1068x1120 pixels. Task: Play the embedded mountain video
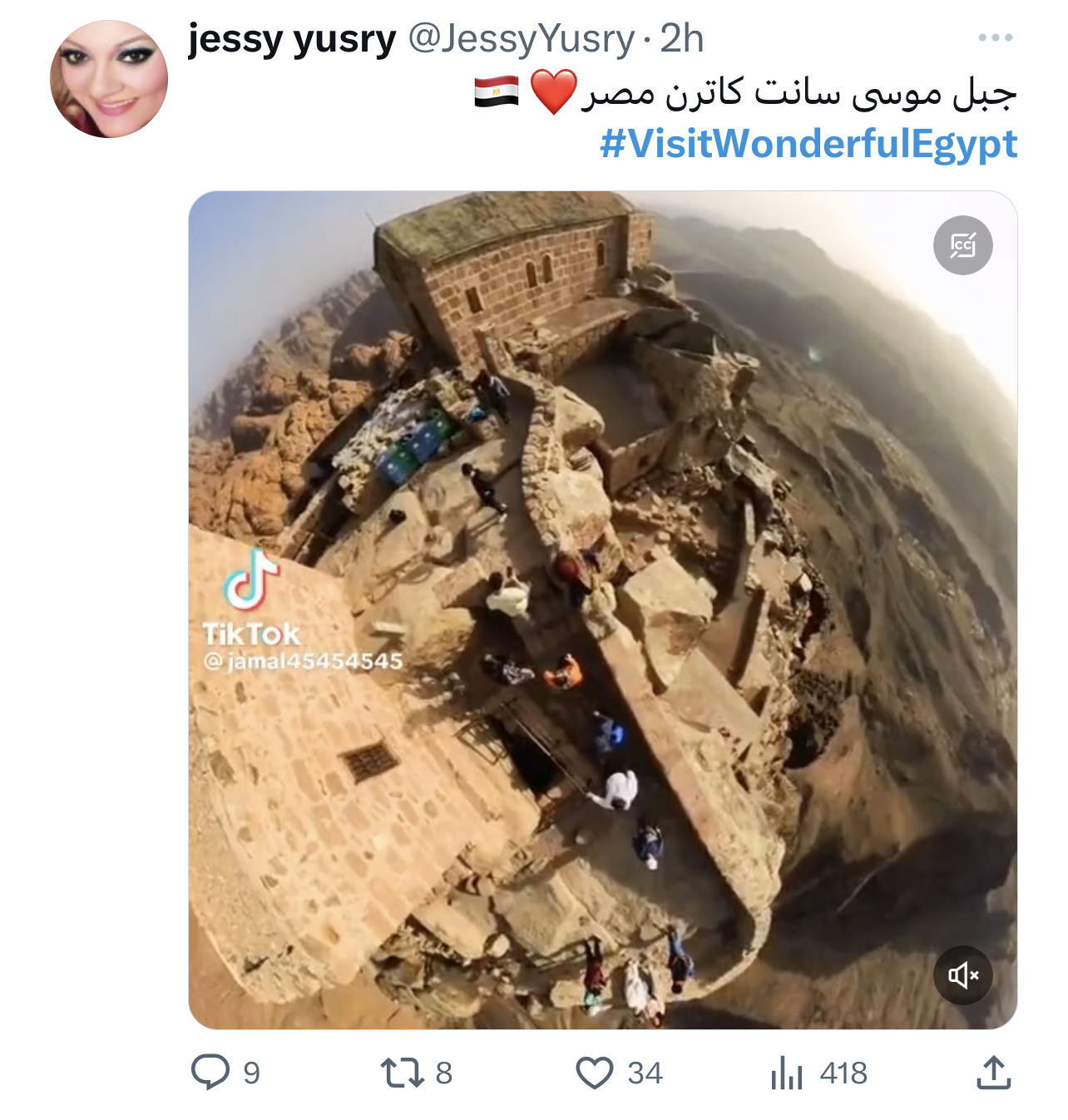603,610
